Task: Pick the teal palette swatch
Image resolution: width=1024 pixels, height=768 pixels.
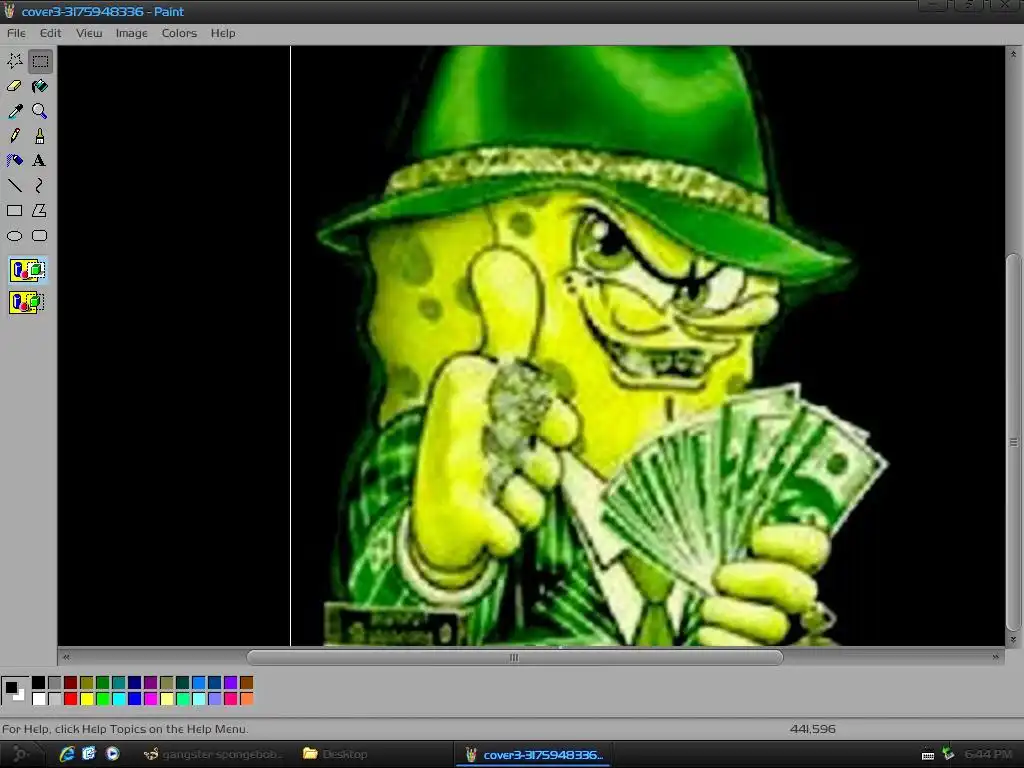Action: [x=119, y=682]
